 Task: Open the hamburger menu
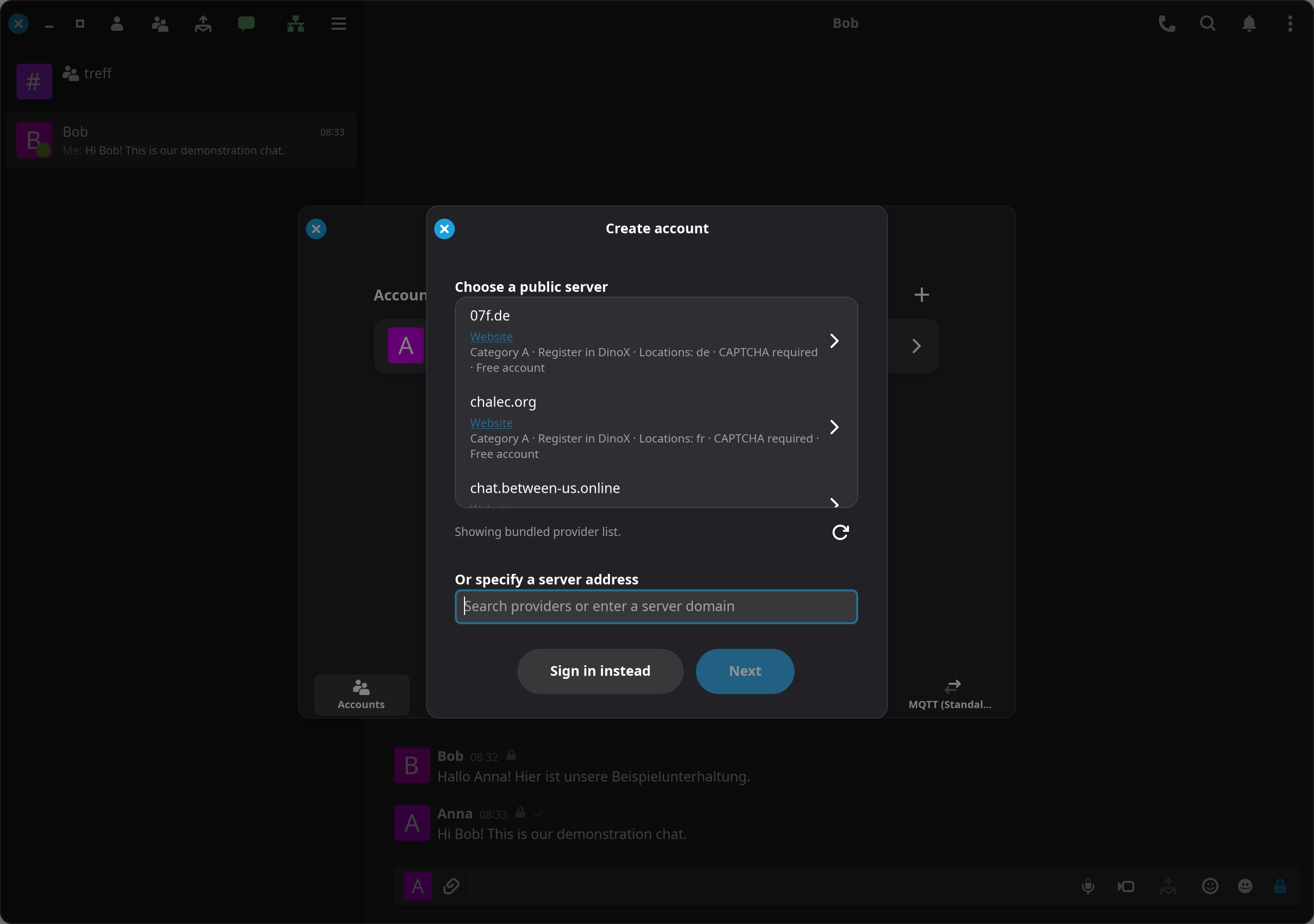(339, 24)
